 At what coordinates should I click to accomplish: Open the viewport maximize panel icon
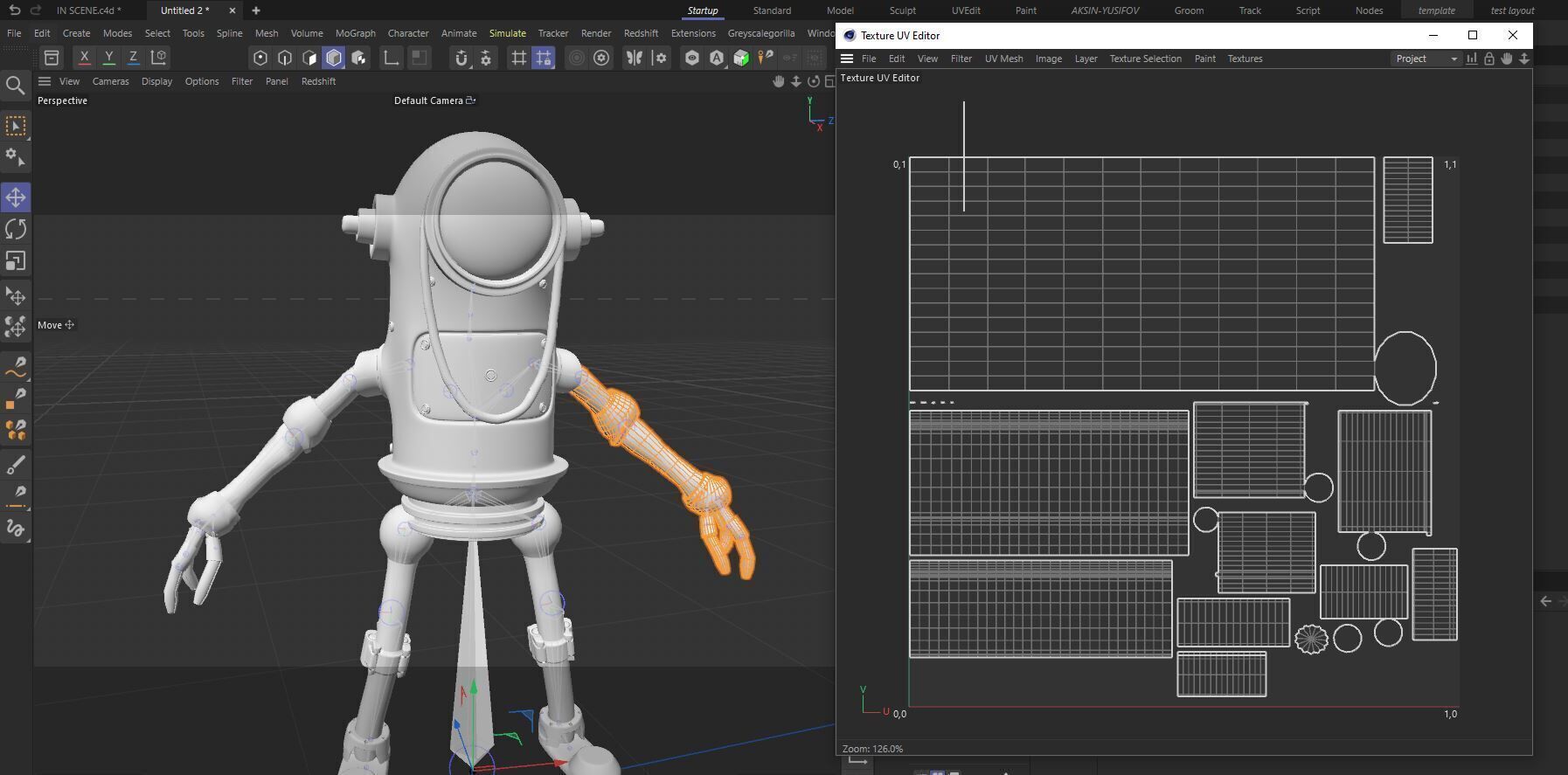830,81
